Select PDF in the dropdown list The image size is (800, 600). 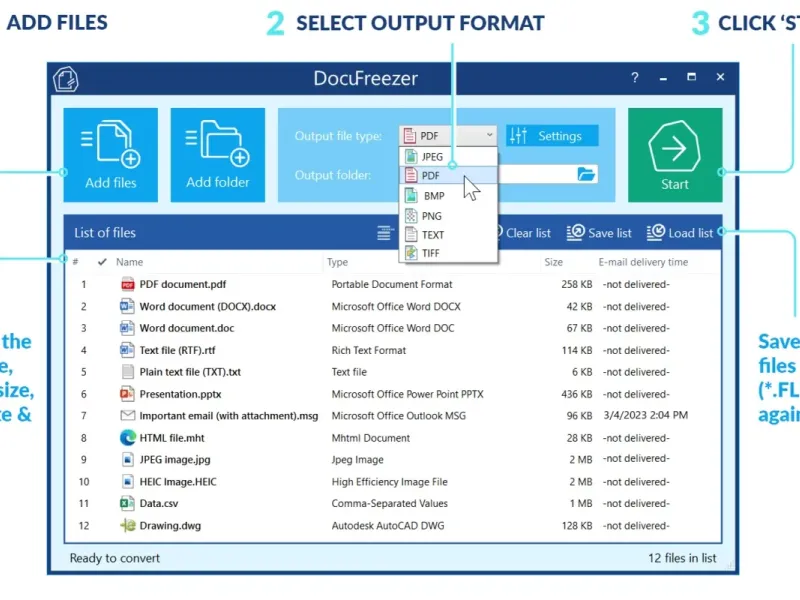447,176
